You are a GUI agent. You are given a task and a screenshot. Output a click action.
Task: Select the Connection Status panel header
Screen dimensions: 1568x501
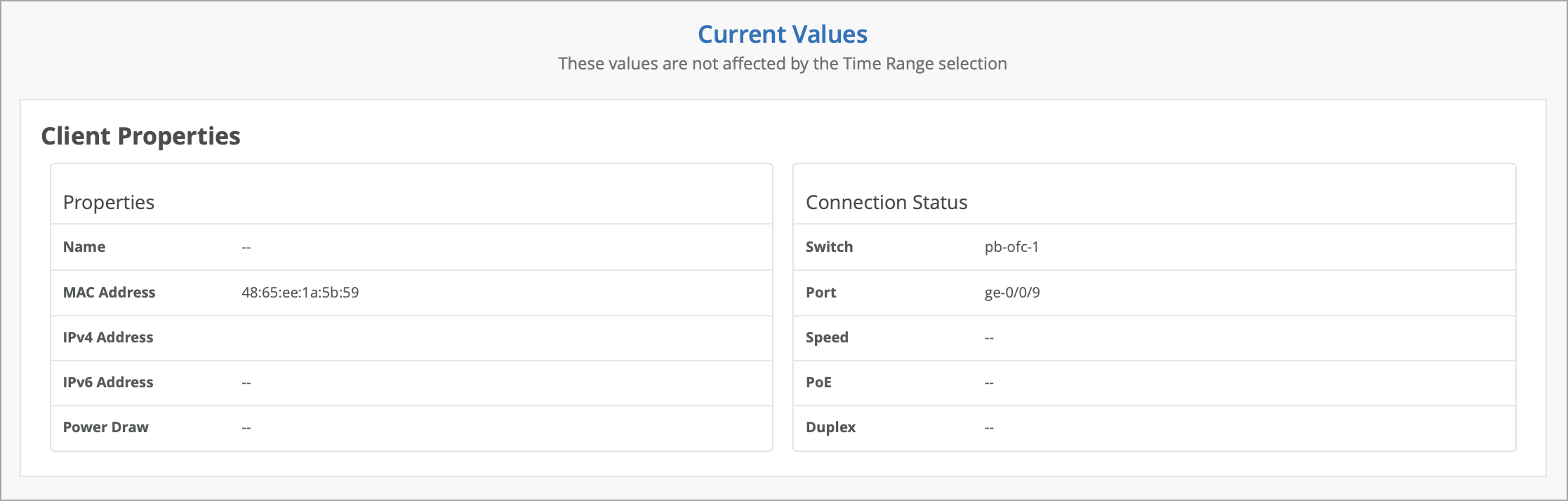(x=886, y=203)
